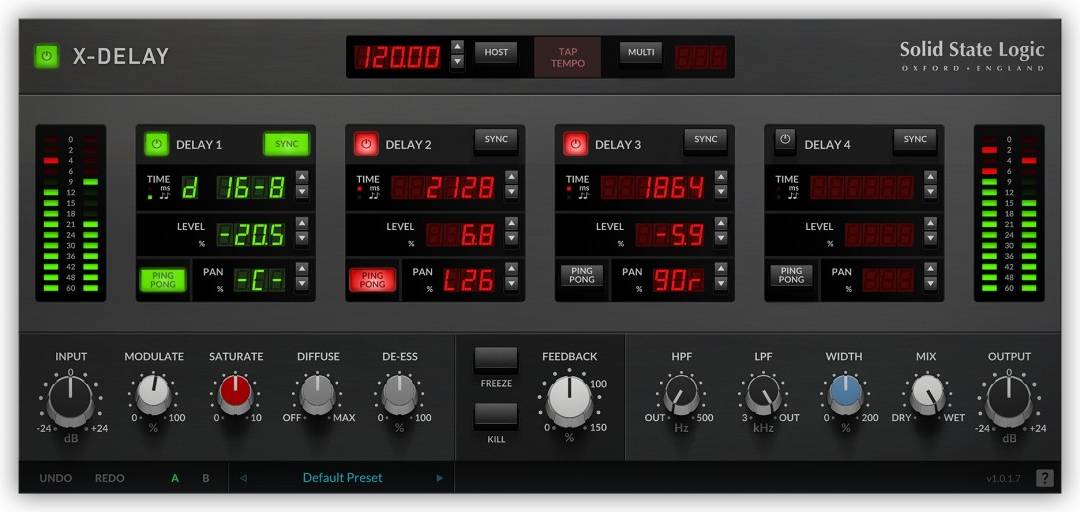Click the LPF knob

click(x=763, y=395)
